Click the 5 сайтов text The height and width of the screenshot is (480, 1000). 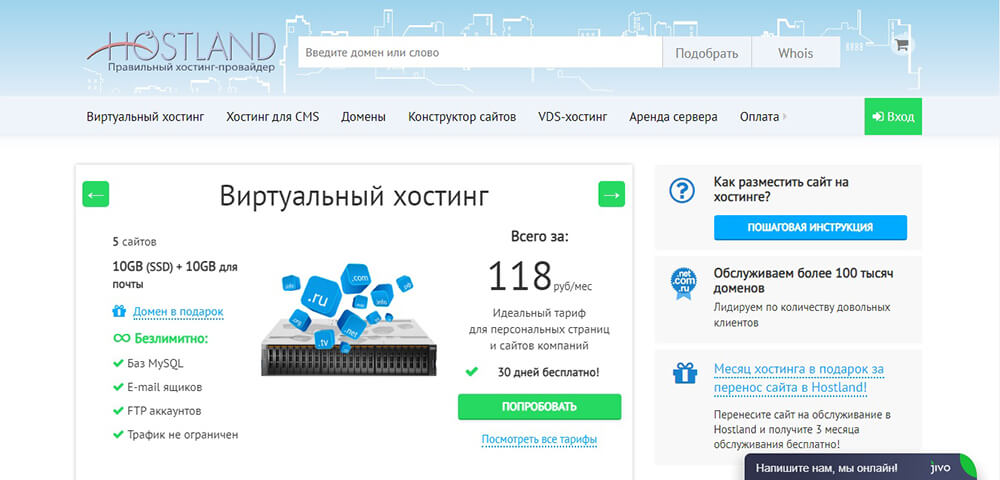click(135, 242)
